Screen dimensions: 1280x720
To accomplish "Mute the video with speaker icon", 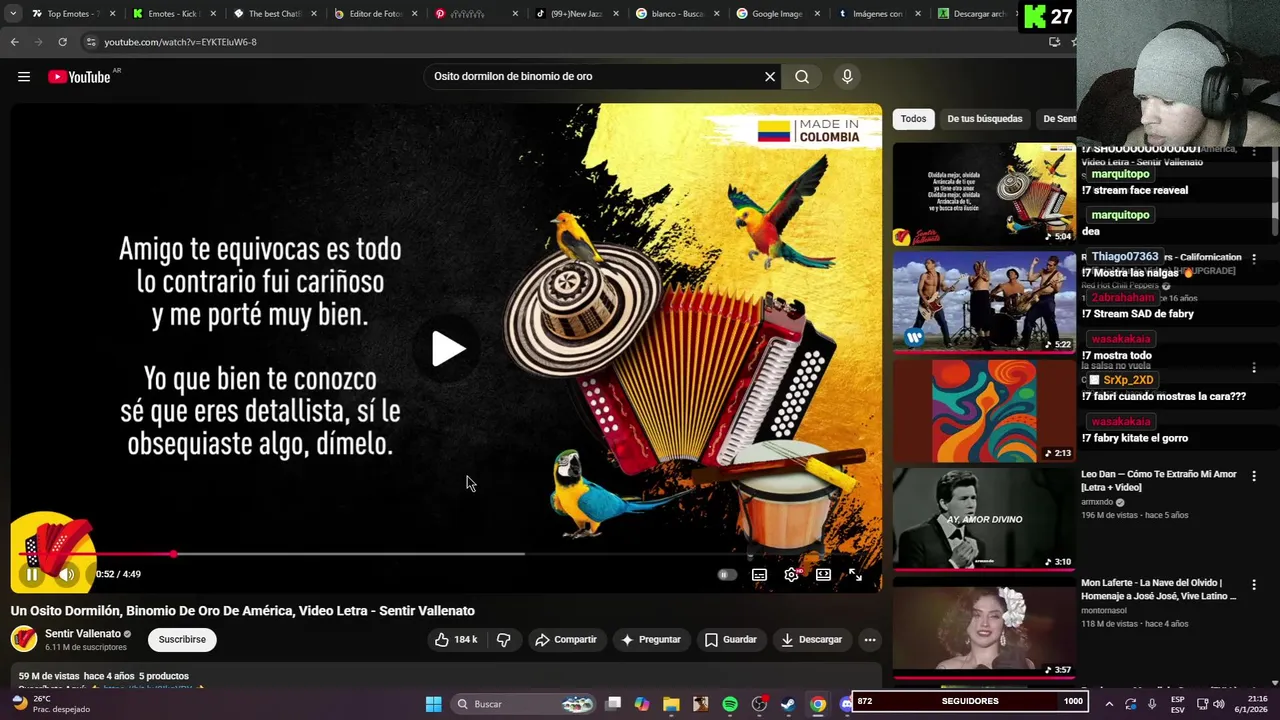I will (67, 574).
